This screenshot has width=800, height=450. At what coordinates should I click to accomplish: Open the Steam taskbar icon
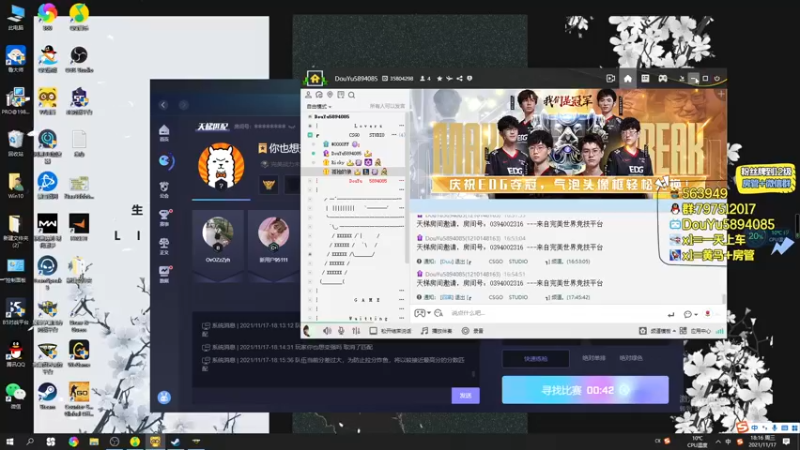click(175, 442)
